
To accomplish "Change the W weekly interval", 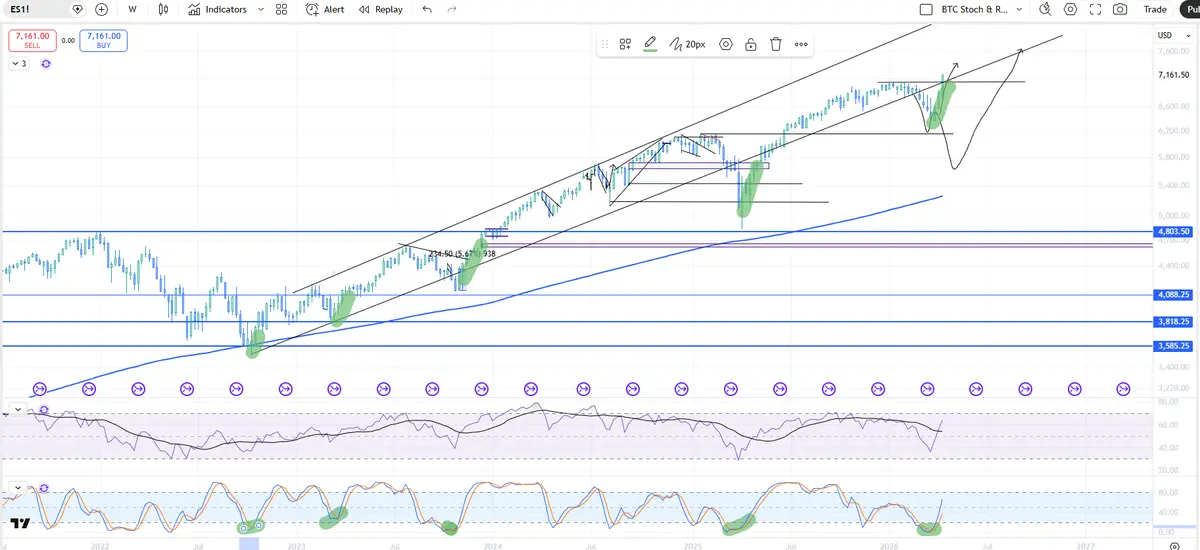I will pyautogui.click(x=132, y=9).
